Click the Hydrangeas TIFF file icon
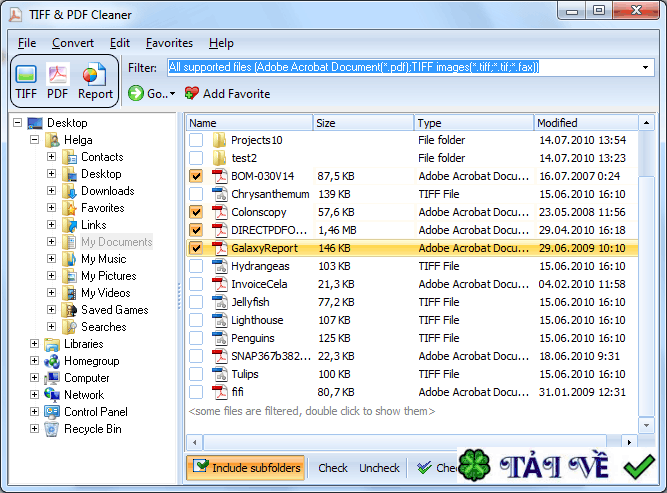Screen dimensions: 667x493 (219, 266)
